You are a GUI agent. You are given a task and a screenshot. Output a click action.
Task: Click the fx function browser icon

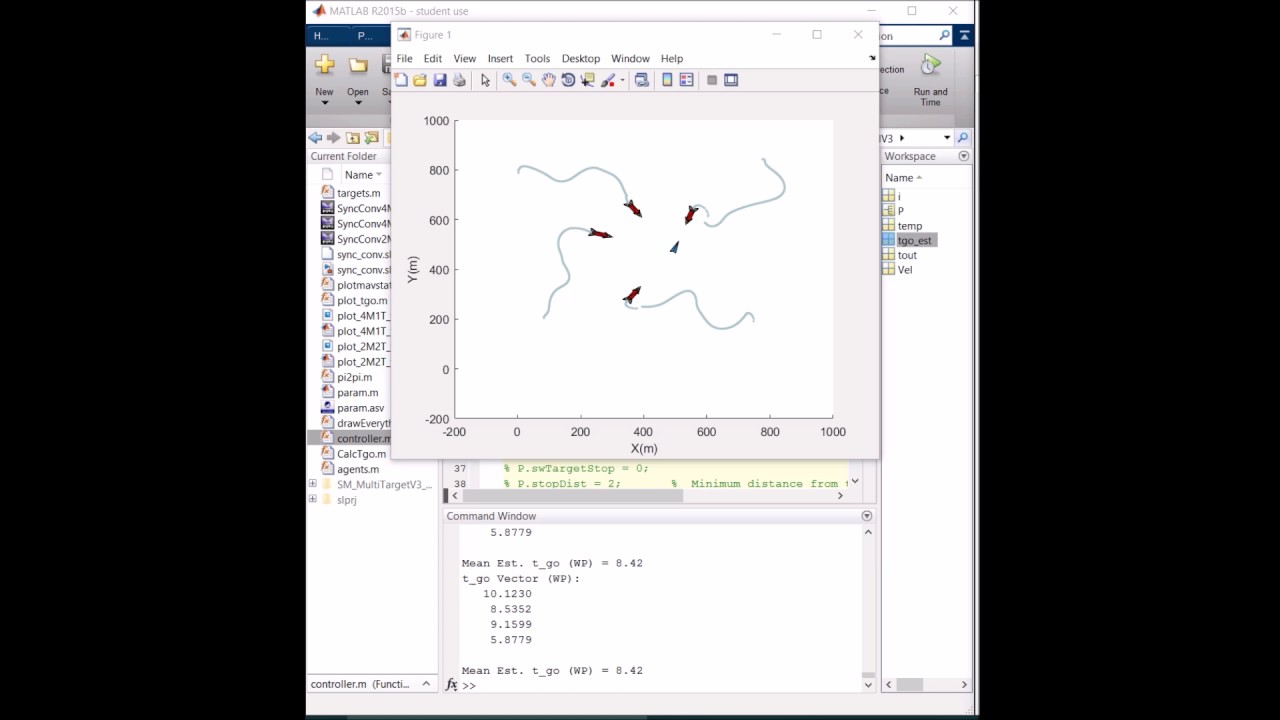point(452,685)
